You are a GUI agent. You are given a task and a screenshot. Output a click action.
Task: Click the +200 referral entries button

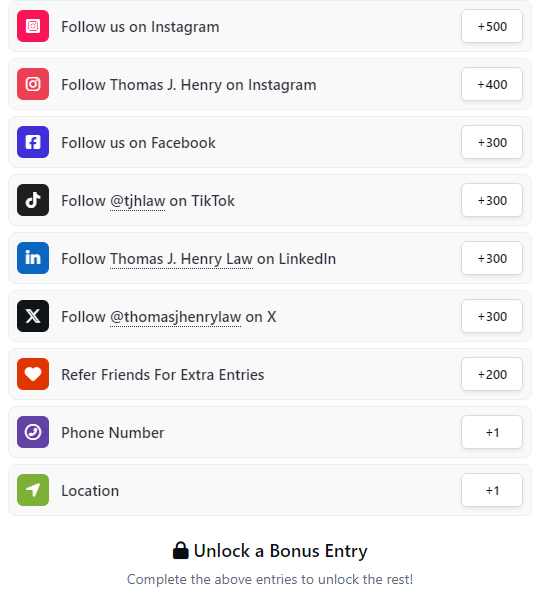pyautogui.click(x=492, y=374)
